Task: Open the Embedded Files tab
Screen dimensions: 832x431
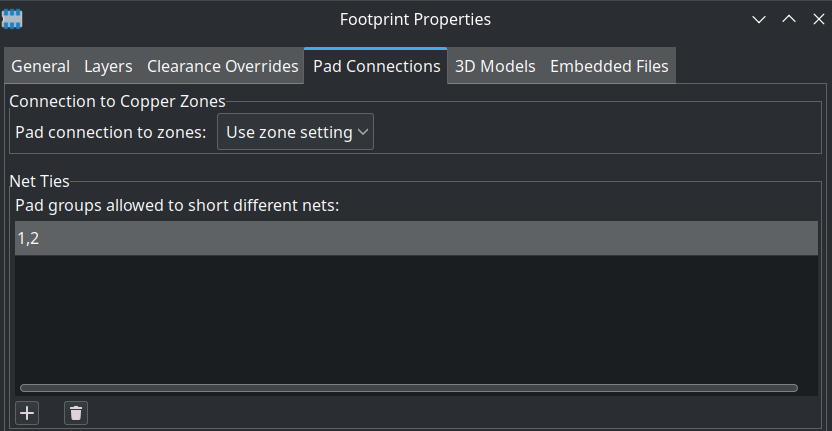Action: 609,66
